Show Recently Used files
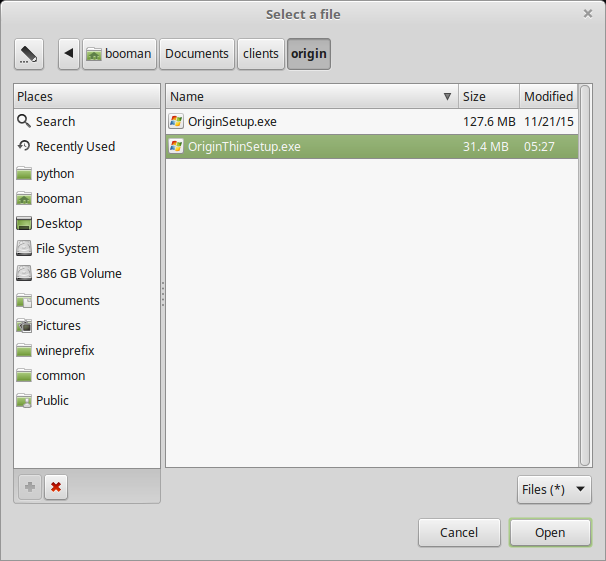The width and height of the screenshot is (606, 561). 87,146
